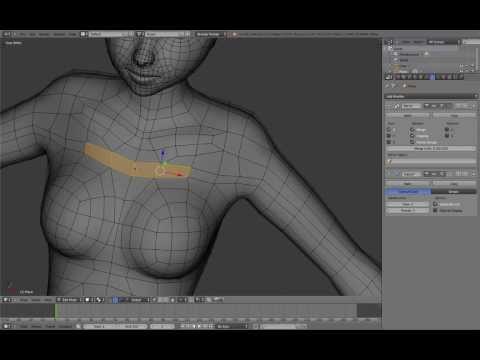
Task: Open the pivot point selector
Action: point(99,300)
